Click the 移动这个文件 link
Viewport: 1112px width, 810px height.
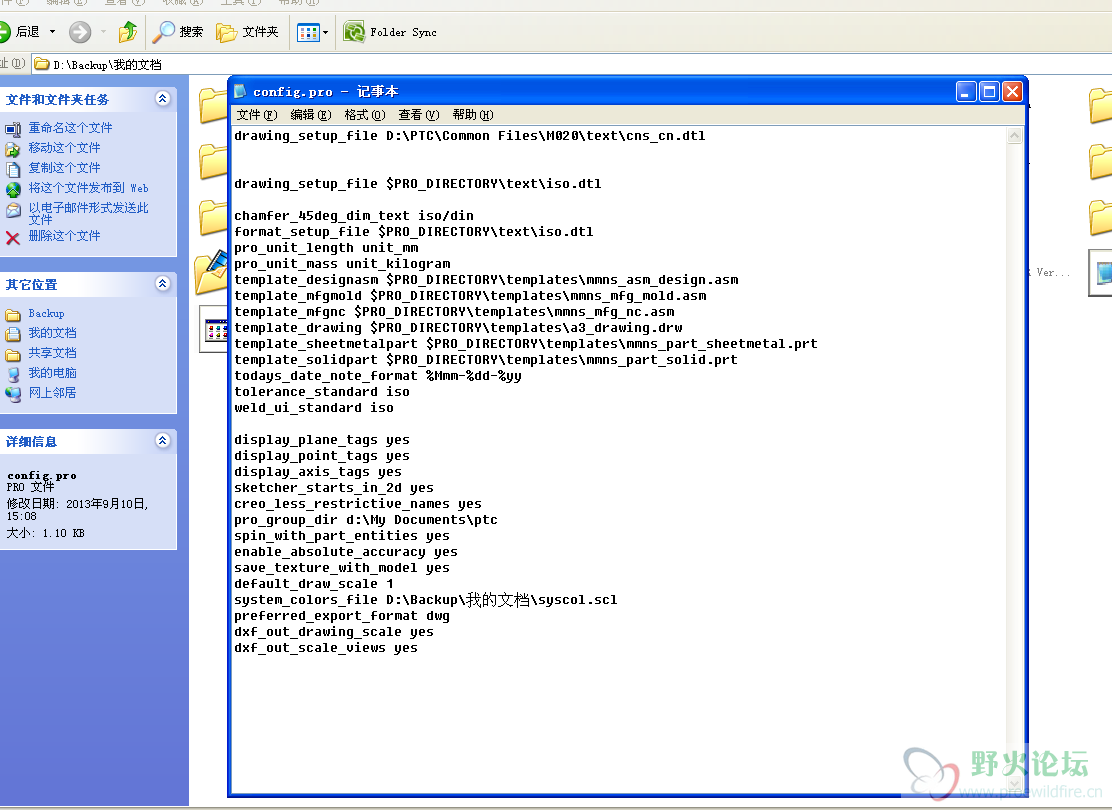65,148
